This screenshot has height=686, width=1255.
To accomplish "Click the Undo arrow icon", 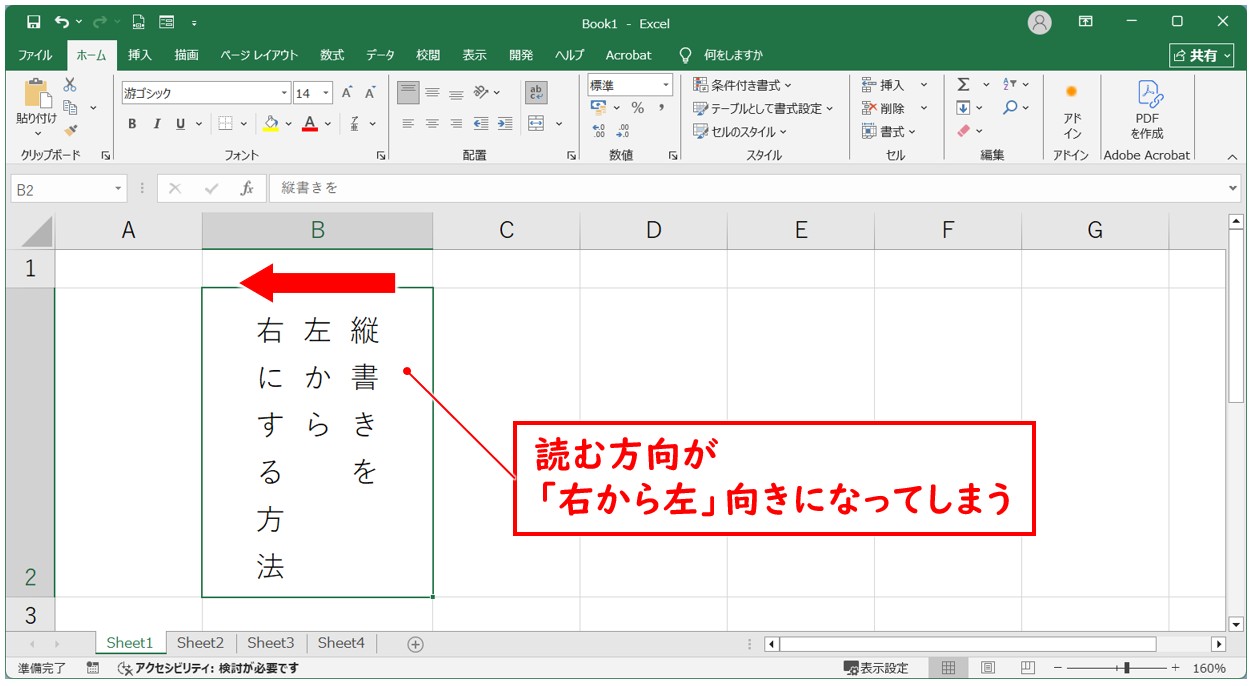I will (x=63, y=21).
